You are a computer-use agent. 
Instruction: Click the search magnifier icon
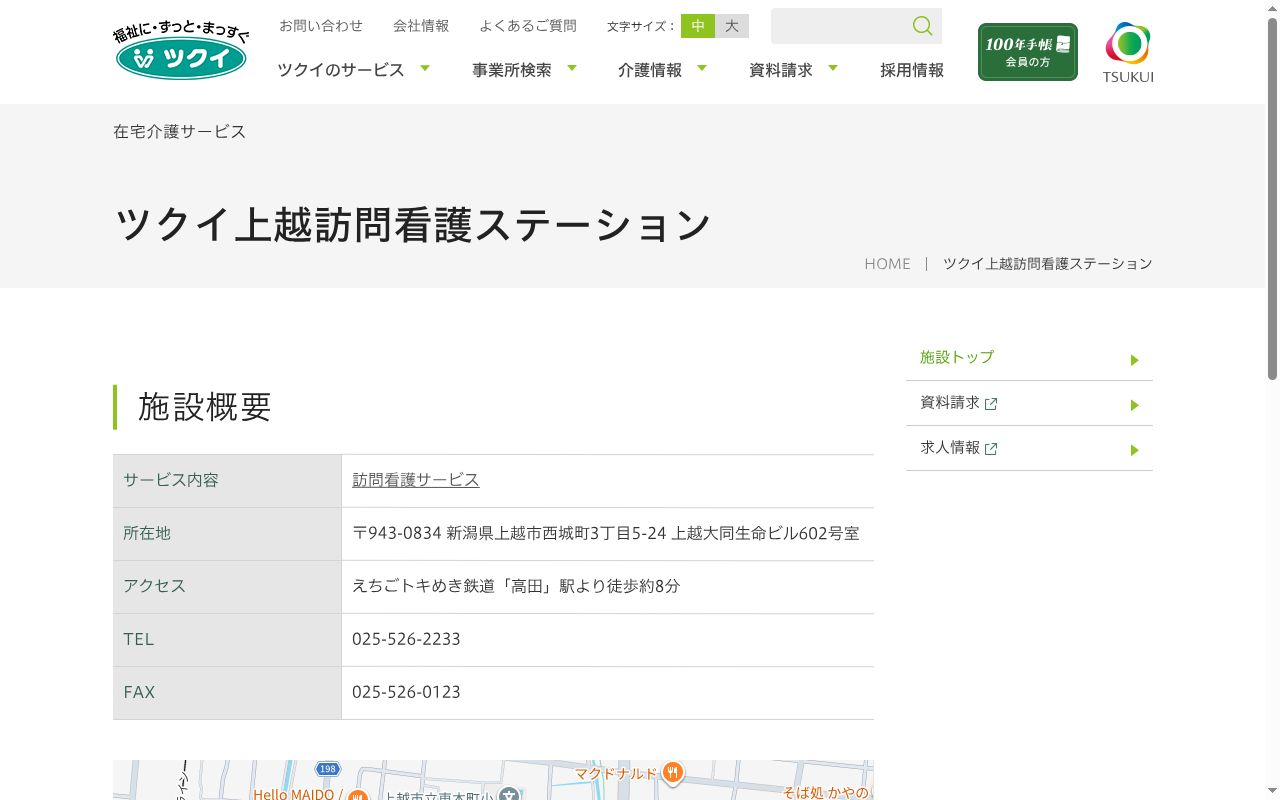click(x=922, y=26)
